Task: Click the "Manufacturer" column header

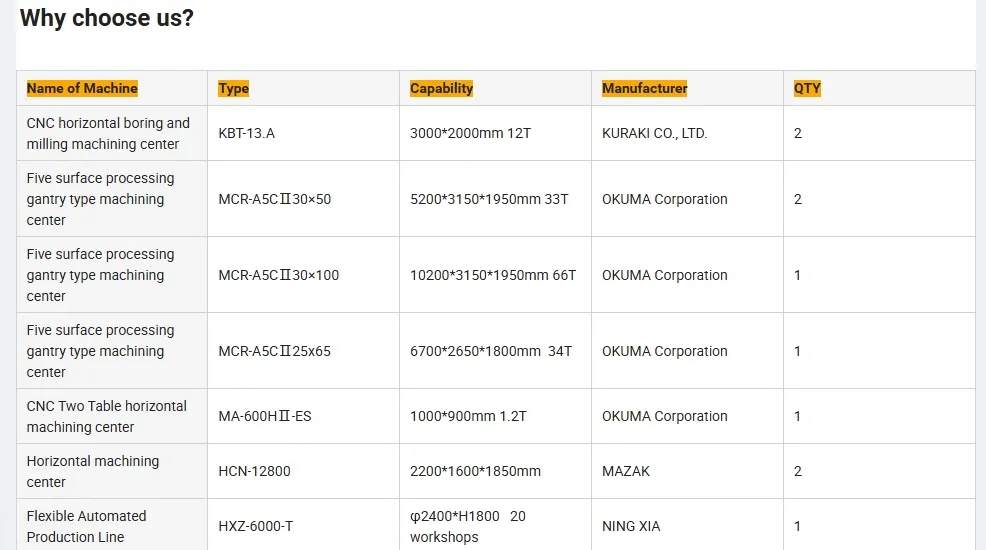Action: (x=644, y=88)
